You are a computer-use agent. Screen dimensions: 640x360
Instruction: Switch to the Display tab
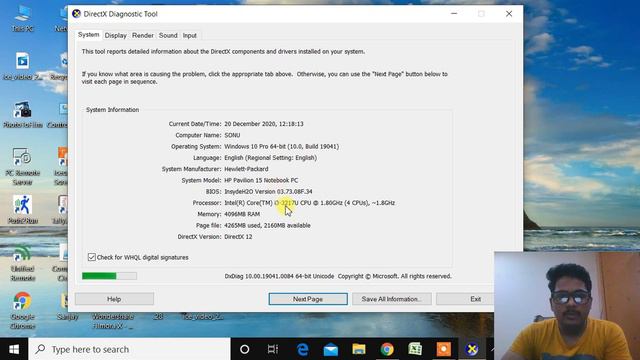tap(116, 36)
